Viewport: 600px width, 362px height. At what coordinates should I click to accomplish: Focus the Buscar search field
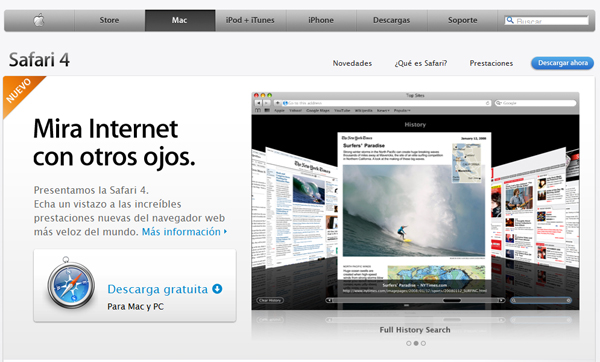[546, 21]
